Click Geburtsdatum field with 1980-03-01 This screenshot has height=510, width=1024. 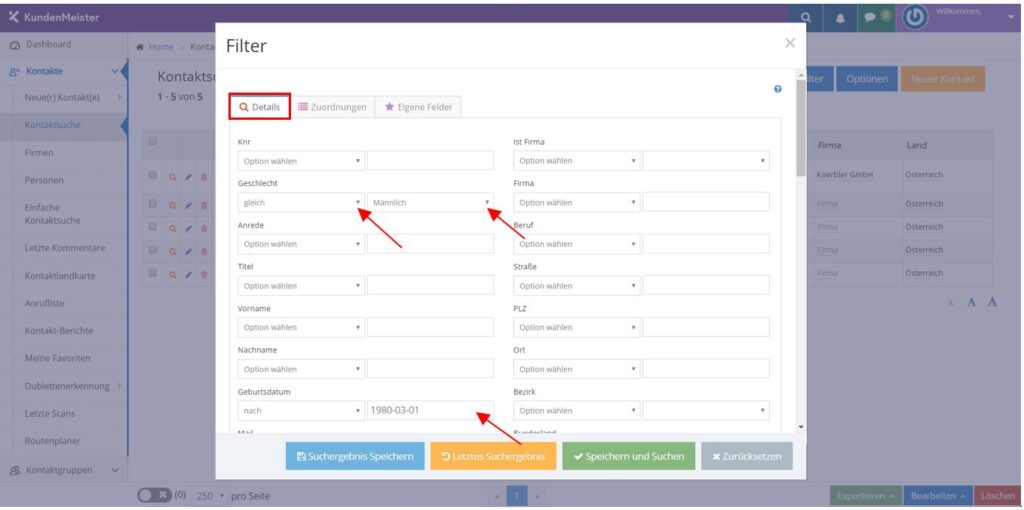click(430, 411)
